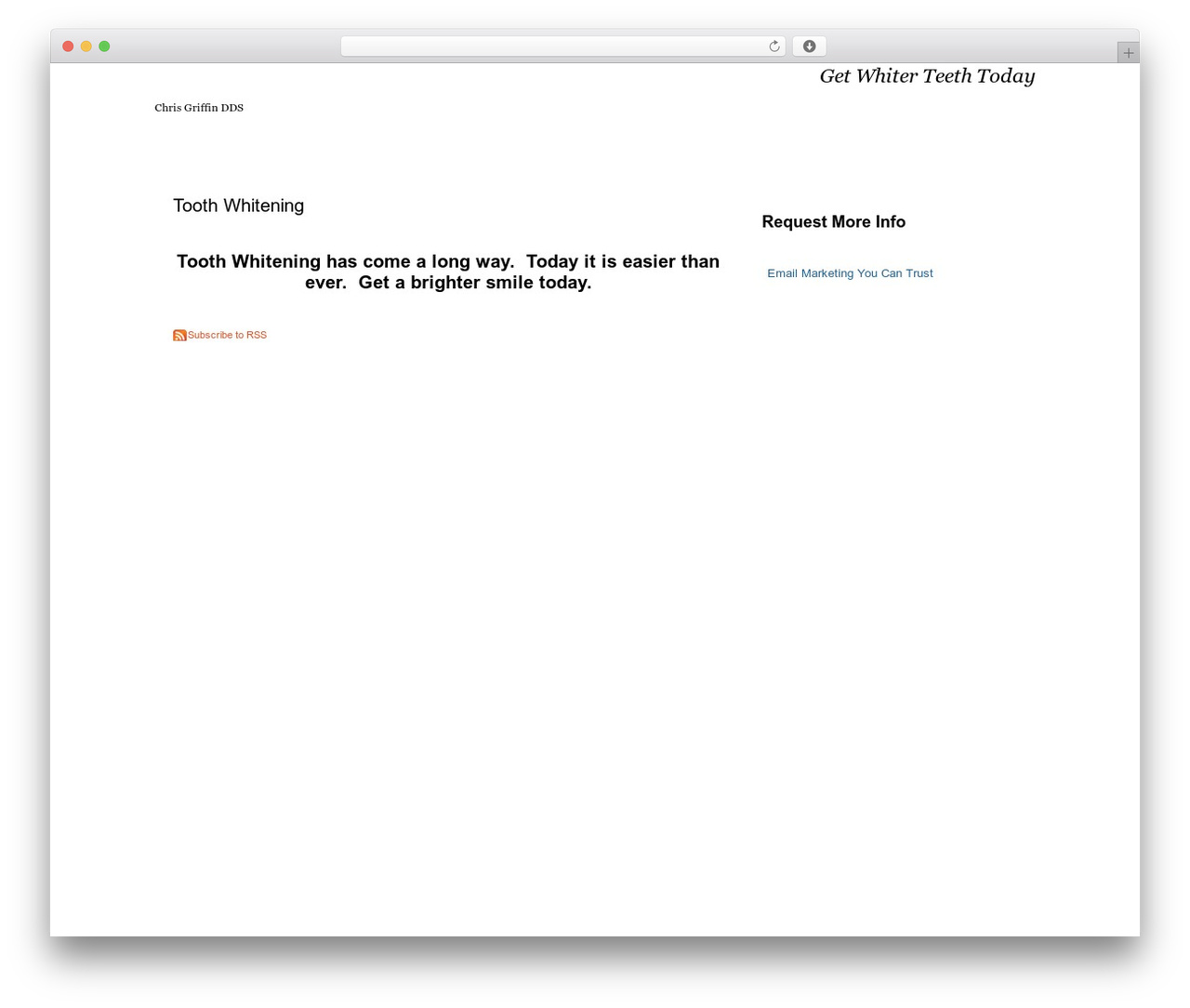Click the orange RSS feed icon
The width and height of the screenshot is (1190, 1008).
click(179, 335)
